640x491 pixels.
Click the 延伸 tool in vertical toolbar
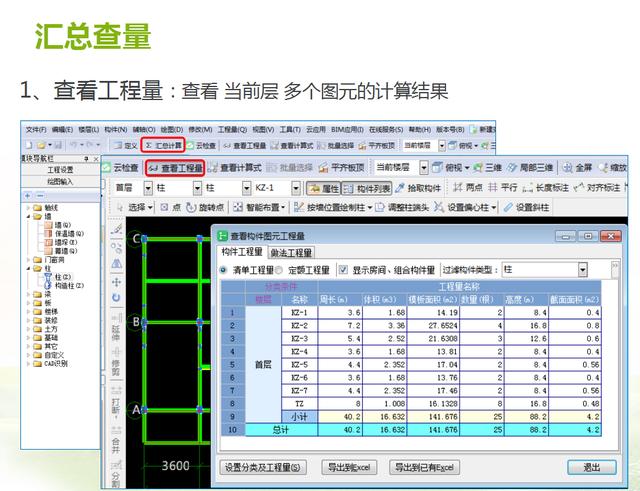(116, 328)
